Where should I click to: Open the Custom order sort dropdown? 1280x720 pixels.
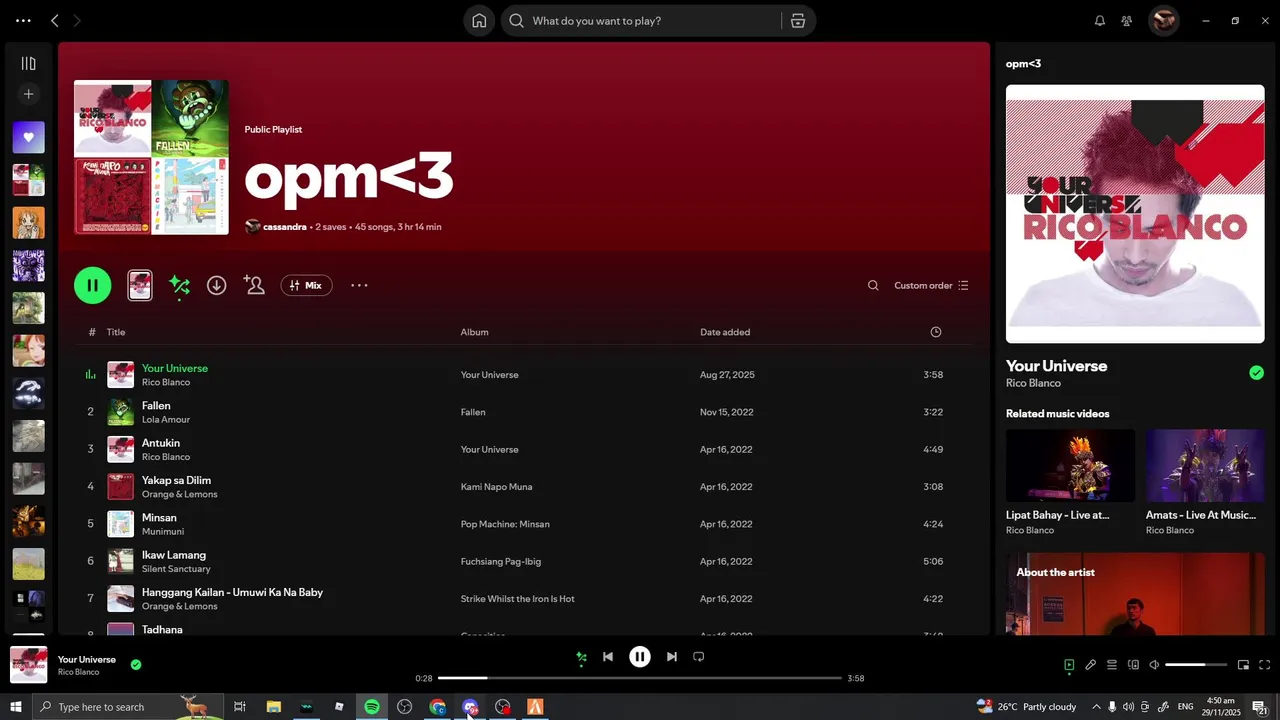(931, 286)
